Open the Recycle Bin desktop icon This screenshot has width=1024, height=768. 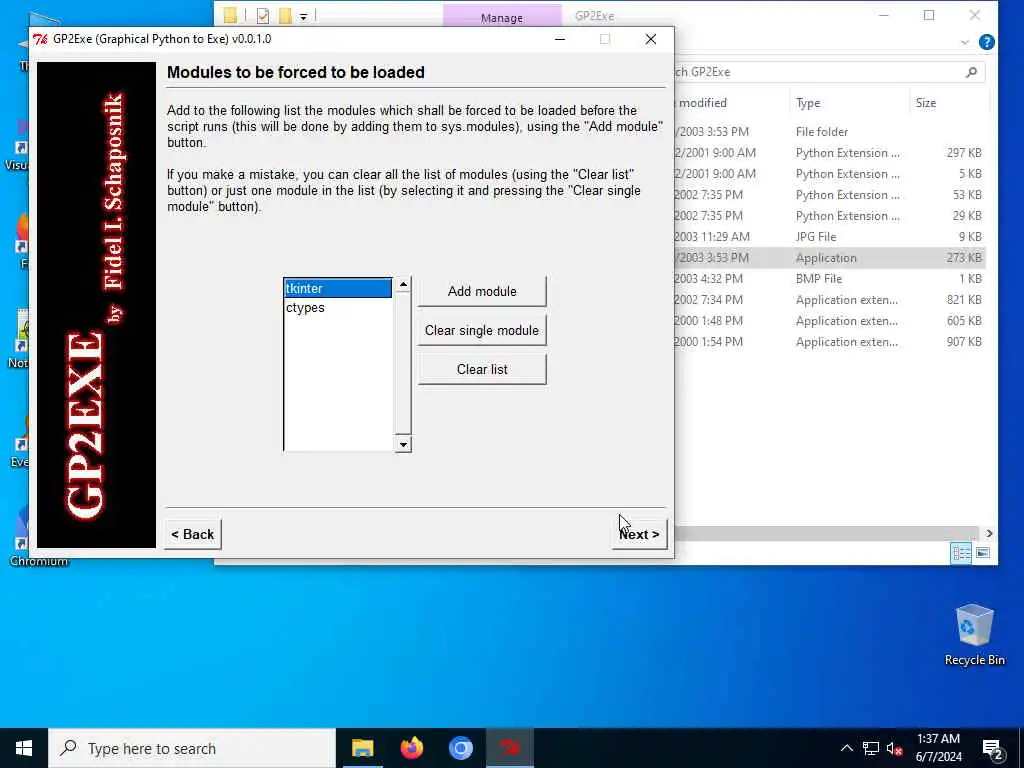coord(974,635)
